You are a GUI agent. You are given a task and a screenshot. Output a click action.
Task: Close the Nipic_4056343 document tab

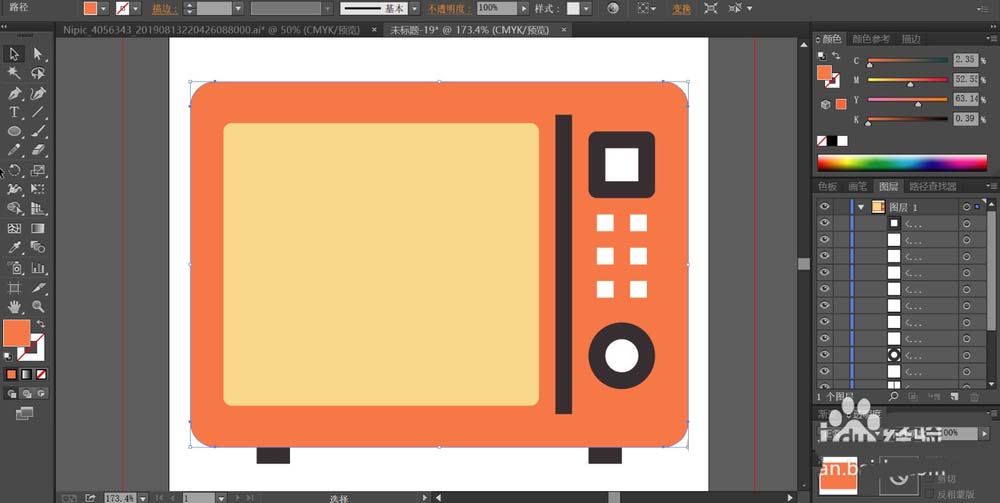(374, 29)
